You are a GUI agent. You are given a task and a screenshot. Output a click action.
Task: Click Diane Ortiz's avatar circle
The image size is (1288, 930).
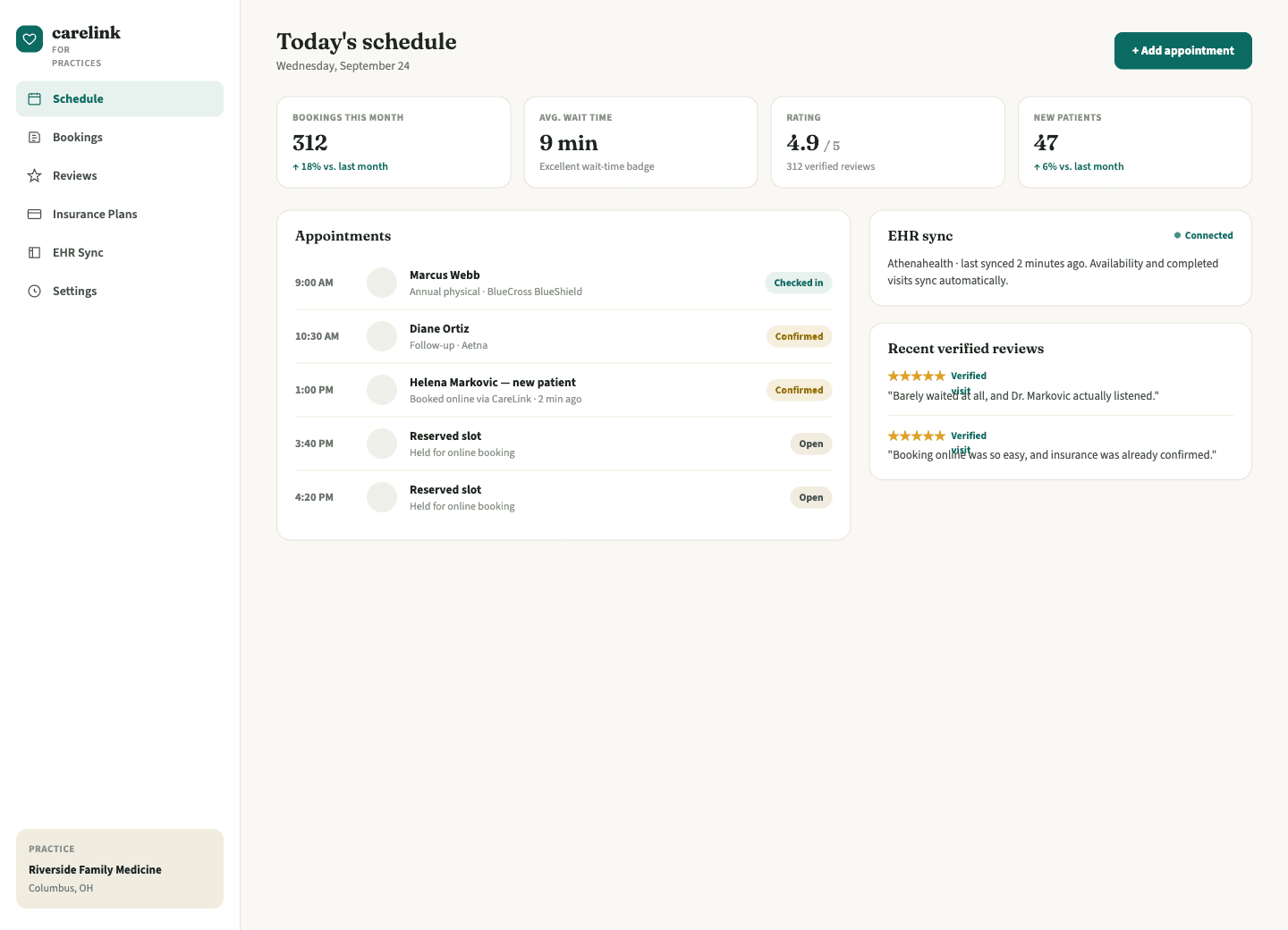[382, 336]
